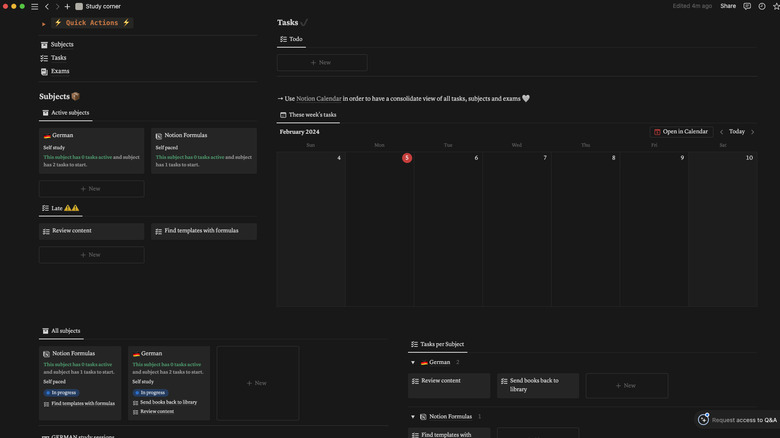Follow the Notion Calendar link

(319, 98)
